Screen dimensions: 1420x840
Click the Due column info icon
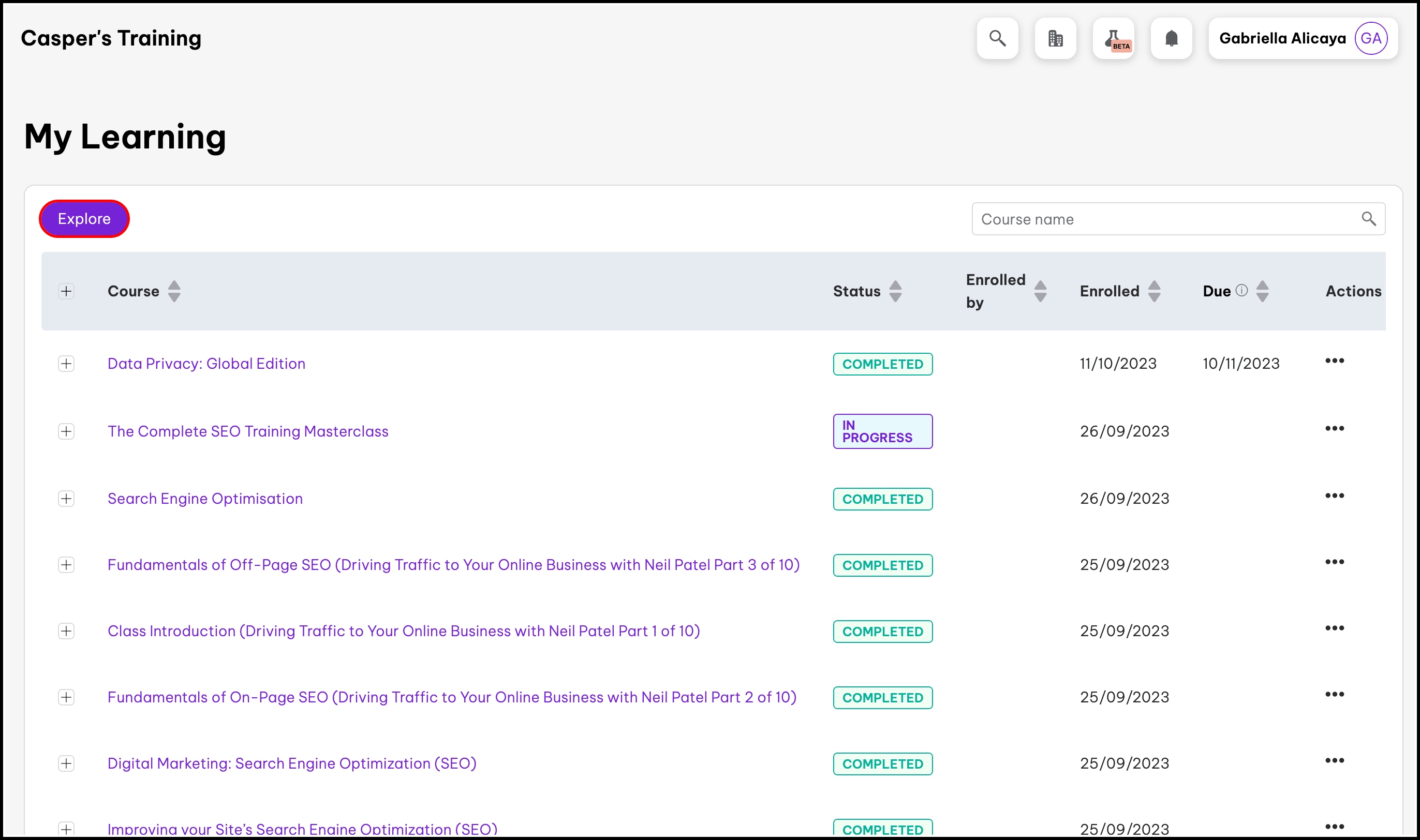pyautogui.click(x=1241, y=290)
